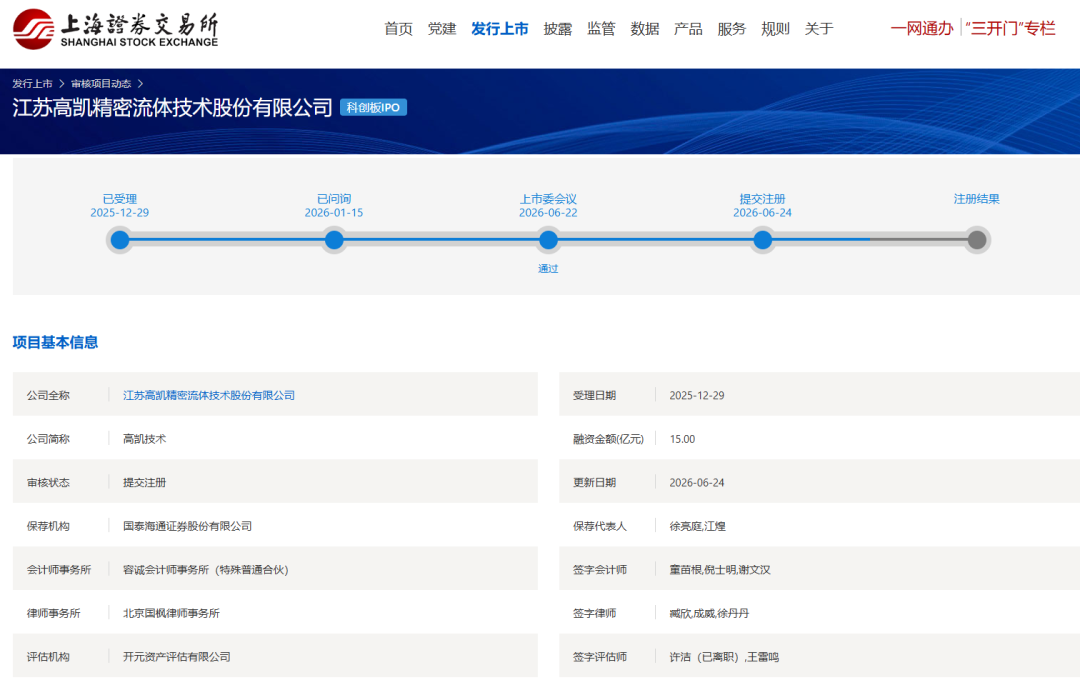
Task: Click the 一网通办 link
Action: pos(922,28)
